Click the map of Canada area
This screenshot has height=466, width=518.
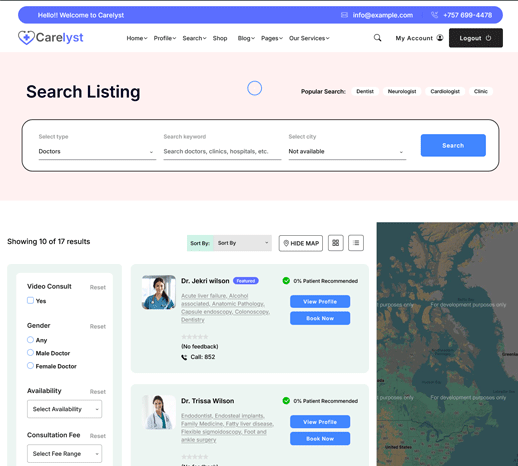tap(447, 344)
